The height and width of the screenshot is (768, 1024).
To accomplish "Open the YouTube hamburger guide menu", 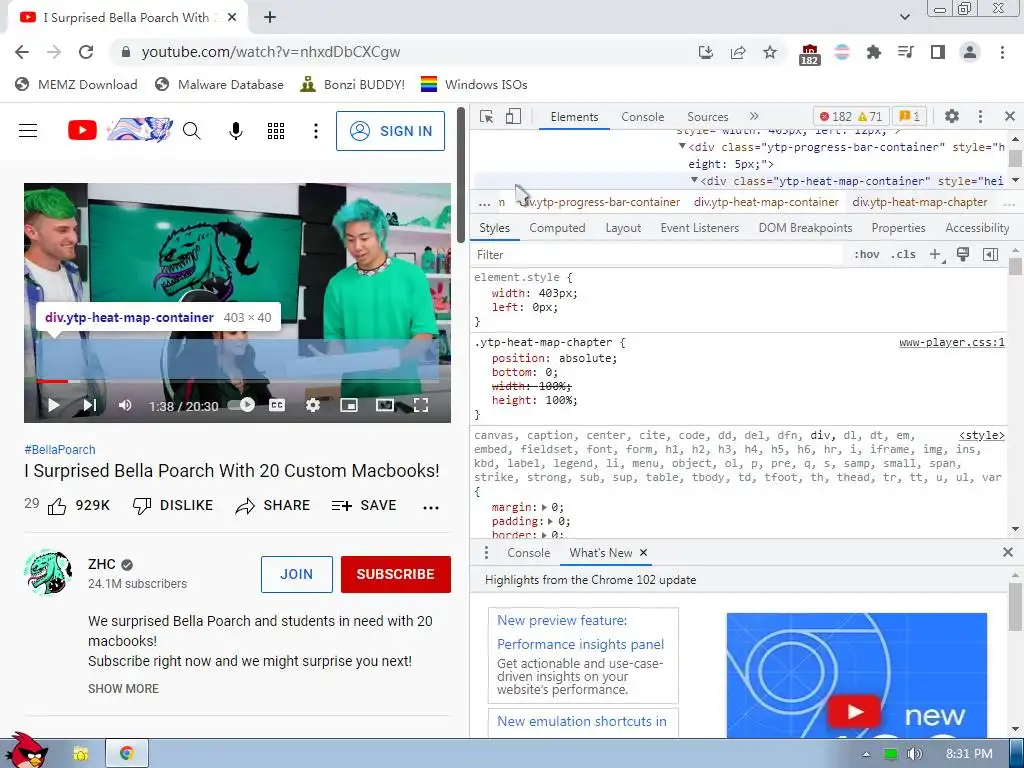I will 28,131.
